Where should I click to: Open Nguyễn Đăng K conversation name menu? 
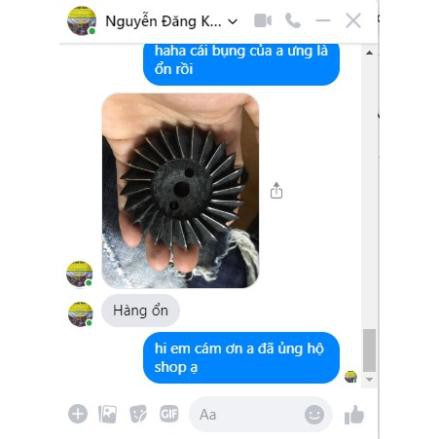(x=163, y=22)
